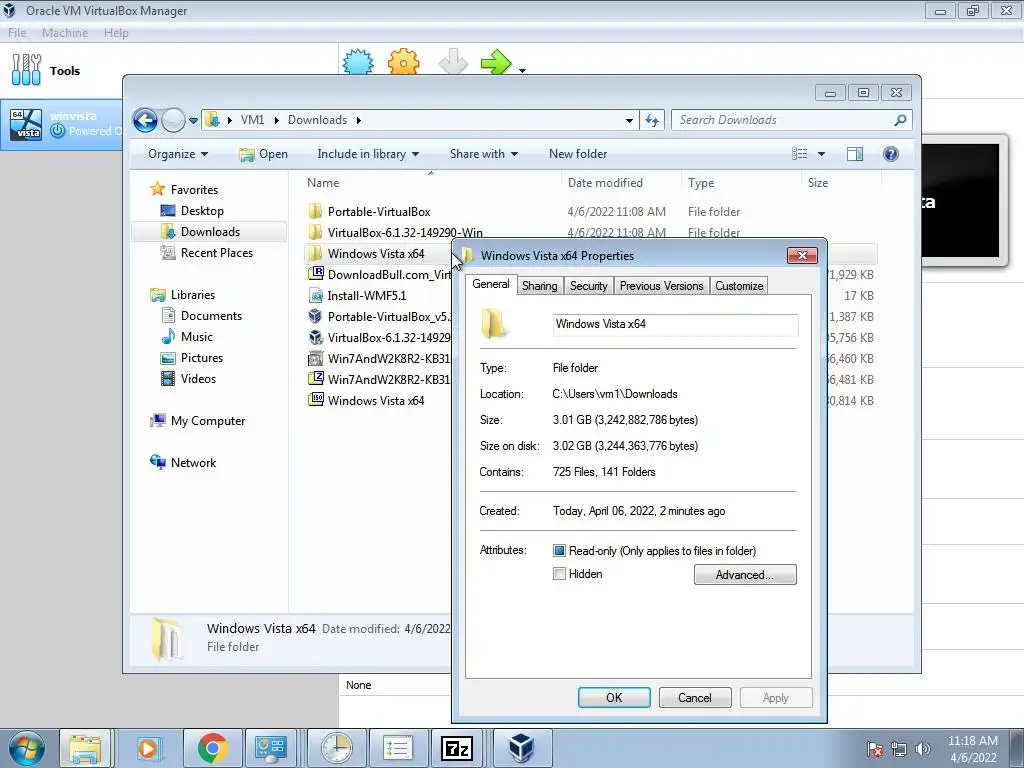Screen dimensions: 1024x768
Task: Click the search magnifier icon
Action: click(x=901, y=120)
